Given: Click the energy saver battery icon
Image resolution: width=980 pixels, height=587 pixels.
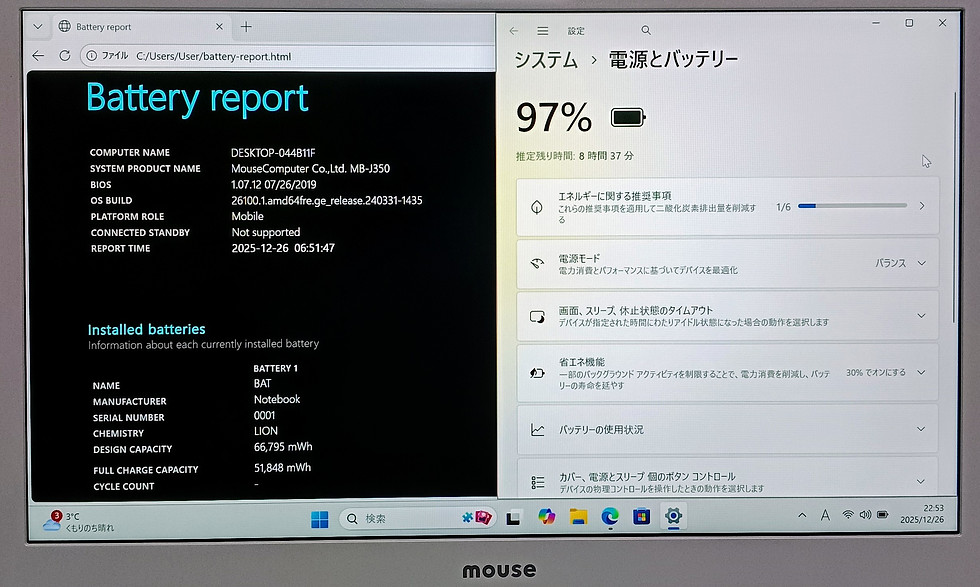Looking at the screenshot, I should coord(537,373).
